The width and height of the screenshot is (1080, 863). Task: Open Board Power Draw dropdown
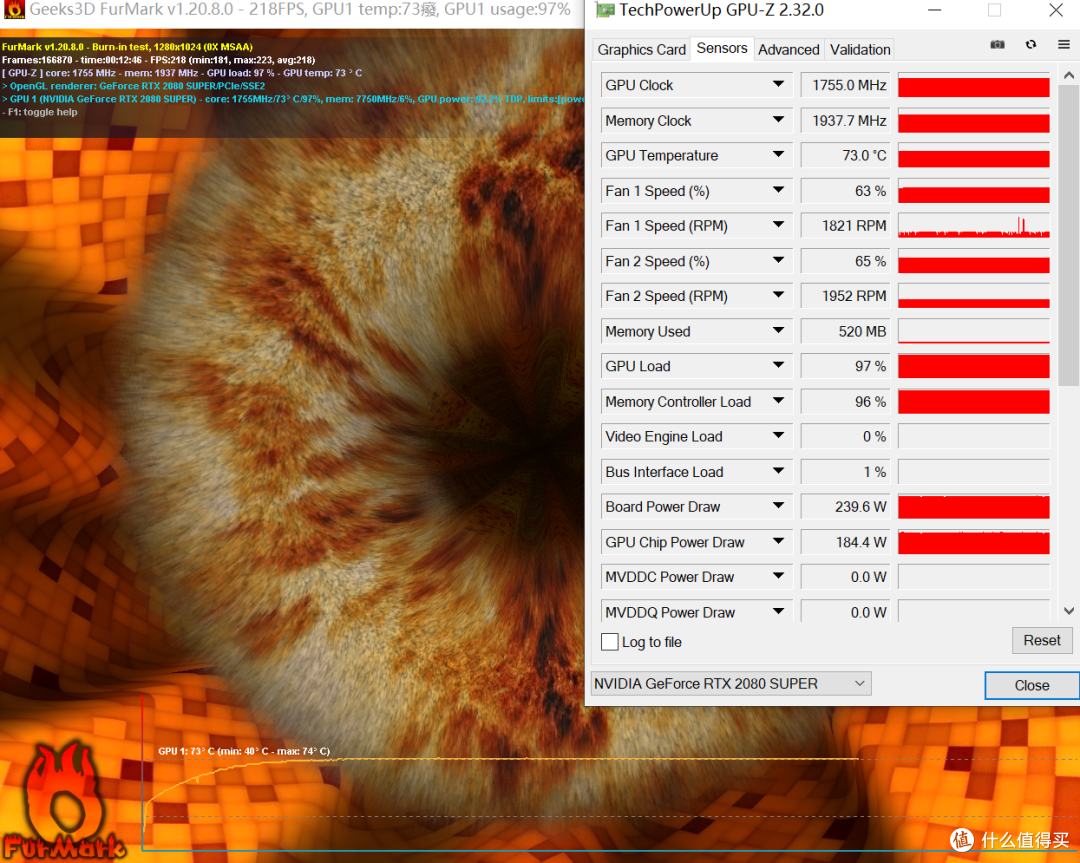tap(778, 507)
